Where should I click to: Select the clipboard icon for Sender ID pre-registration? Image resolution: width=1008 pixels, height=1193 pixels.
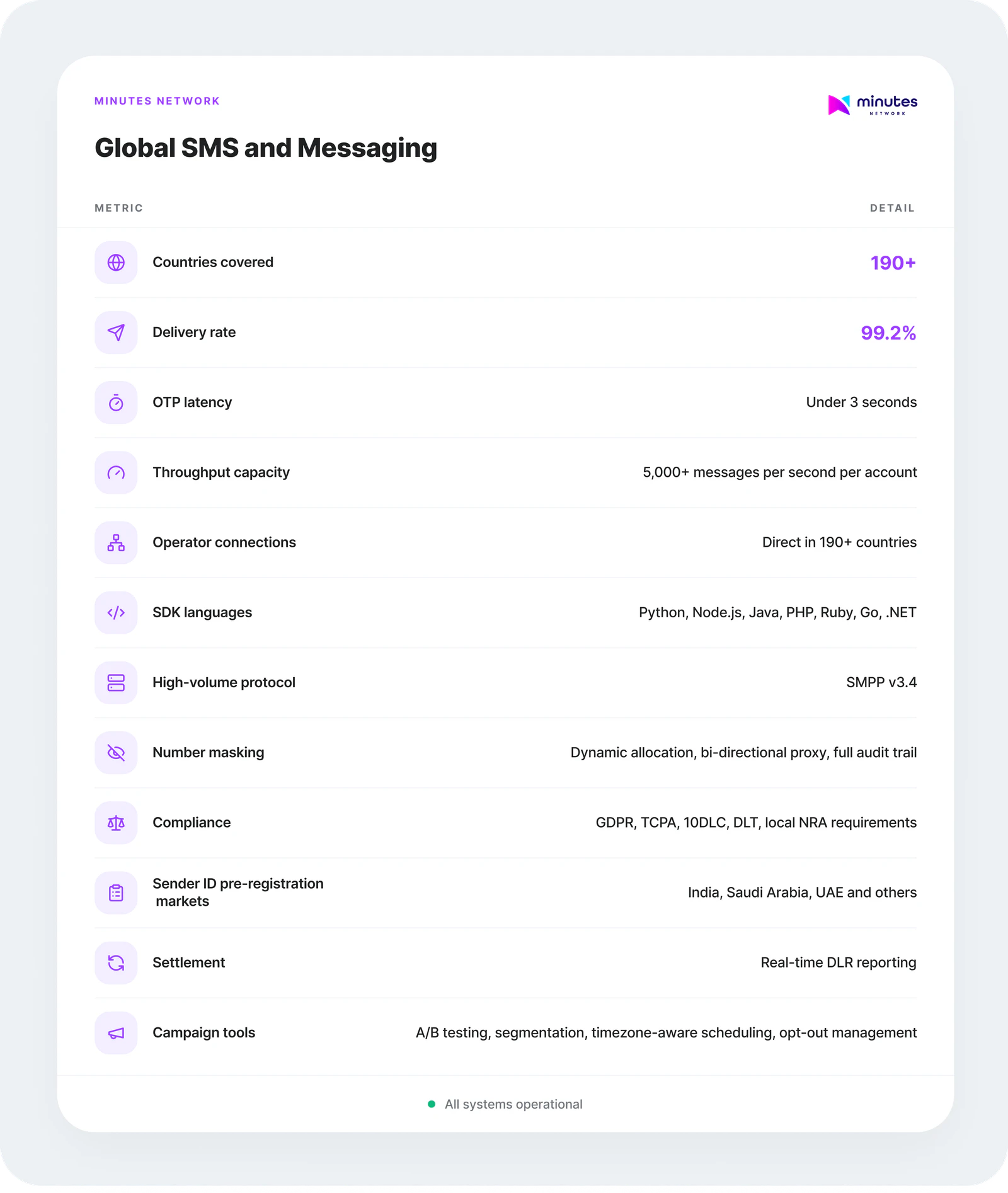[116, 893]
